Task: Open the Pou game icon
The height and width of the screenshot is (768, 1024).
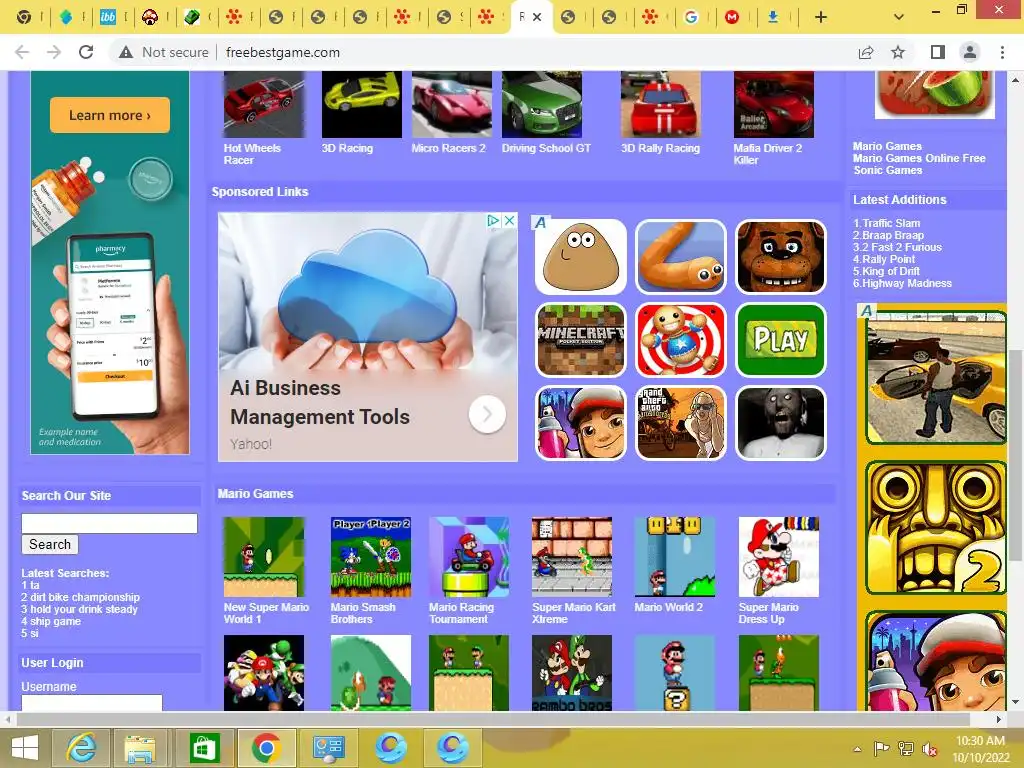Action: coord(581,257)
